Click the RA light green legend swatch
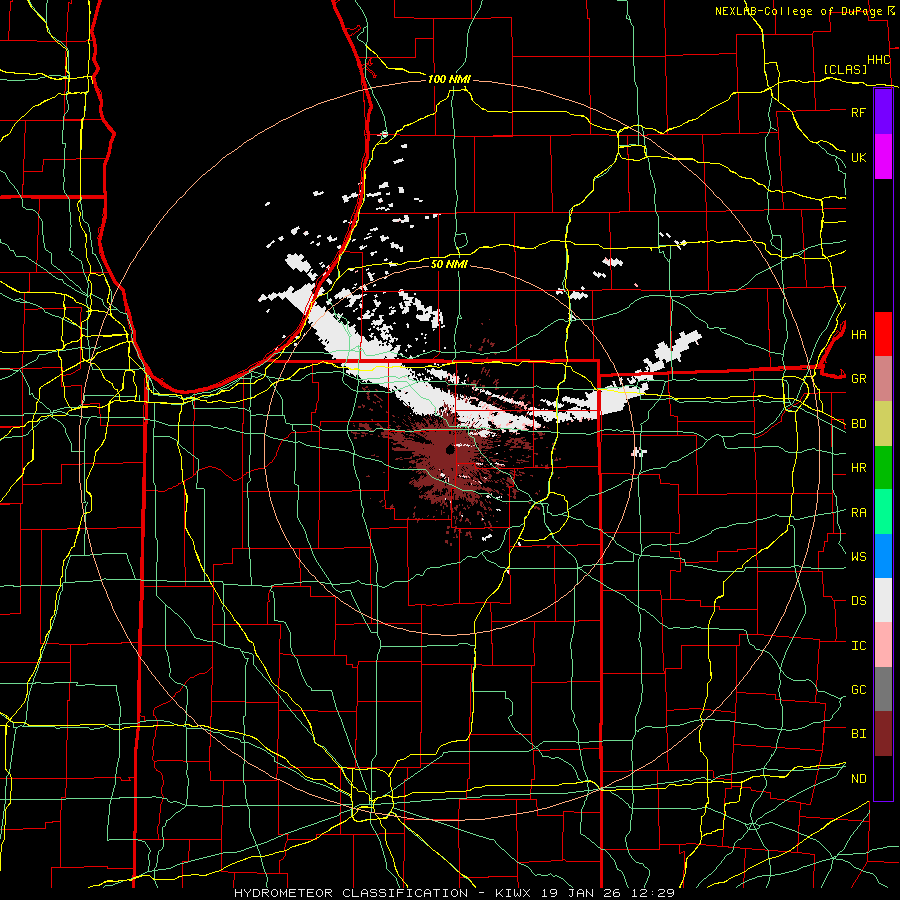Screen dimensions: 900x900 883,512
